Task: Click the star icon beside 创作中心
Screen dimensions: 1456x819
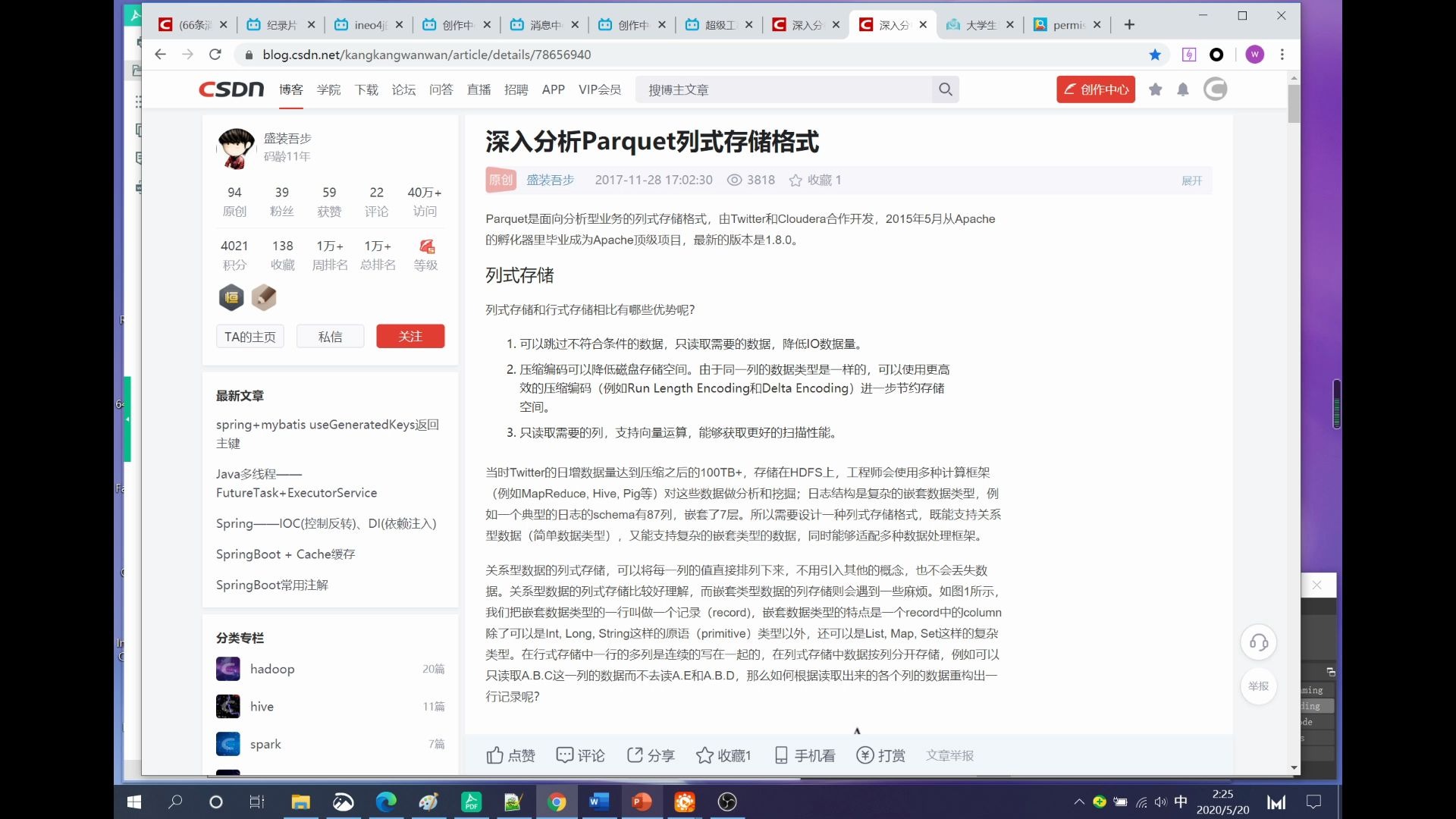Action: (1156, 89)
